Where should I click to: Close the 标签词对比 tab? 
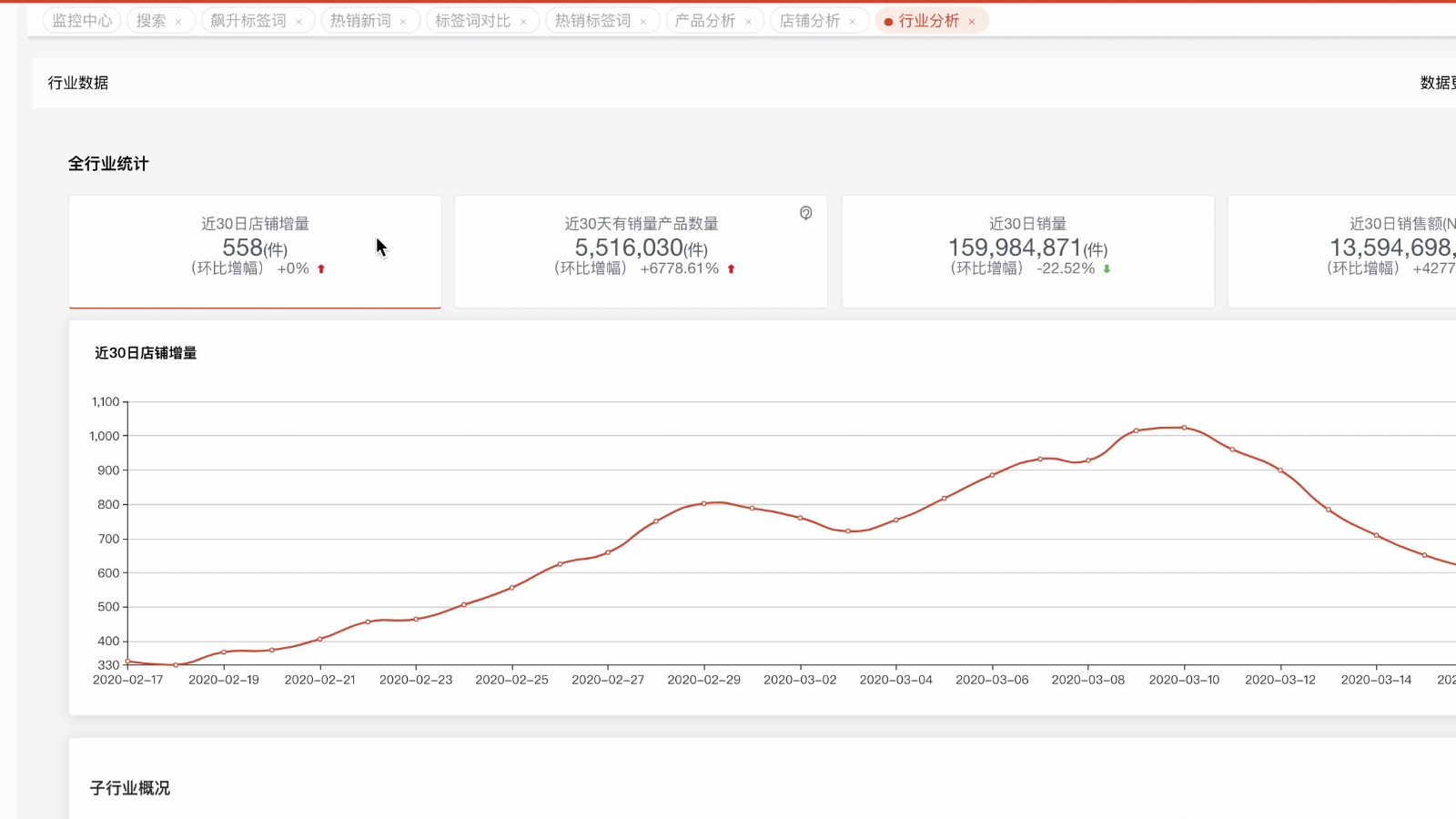click(x=523, y=22)
